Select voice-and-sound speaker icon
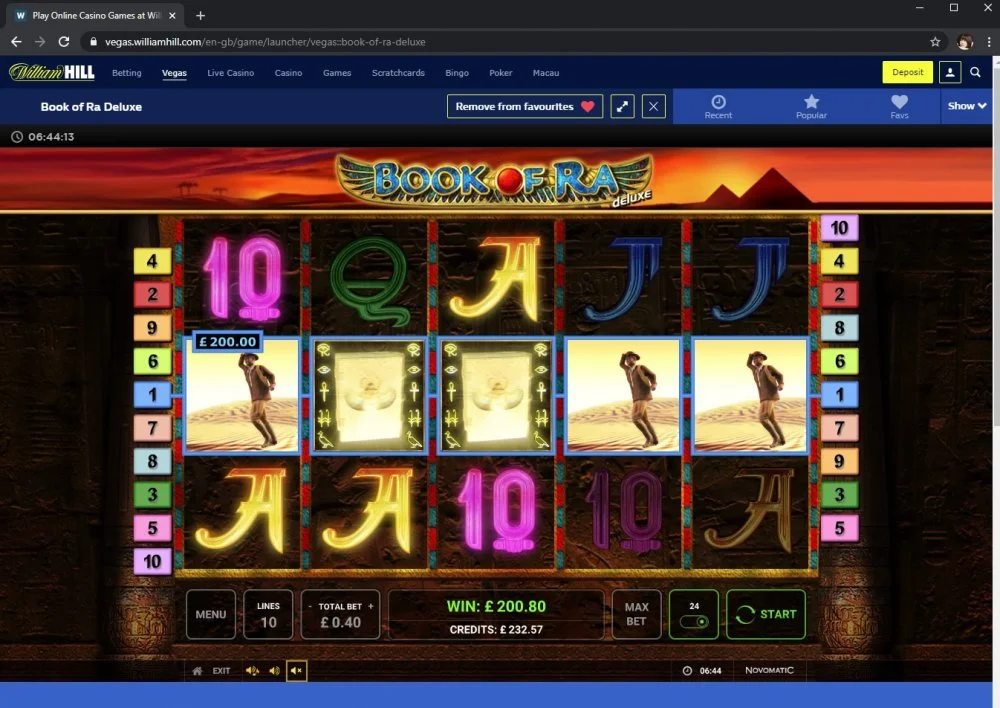This screenshot has height=708, width=1000. pyautogui.click(x=253, y=671)
